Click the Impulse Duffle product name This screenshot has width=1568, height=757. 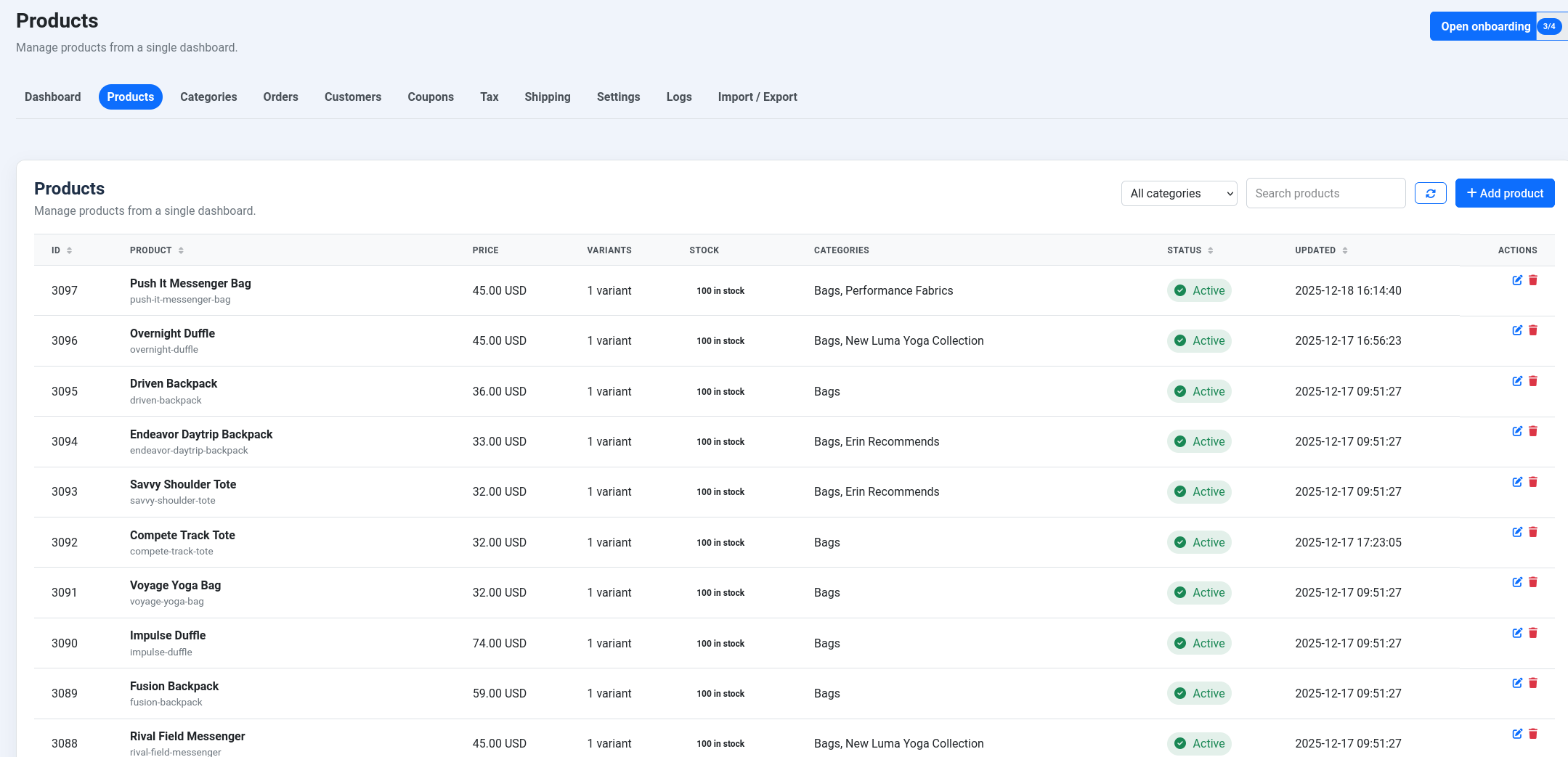click(x=168, y=635)
